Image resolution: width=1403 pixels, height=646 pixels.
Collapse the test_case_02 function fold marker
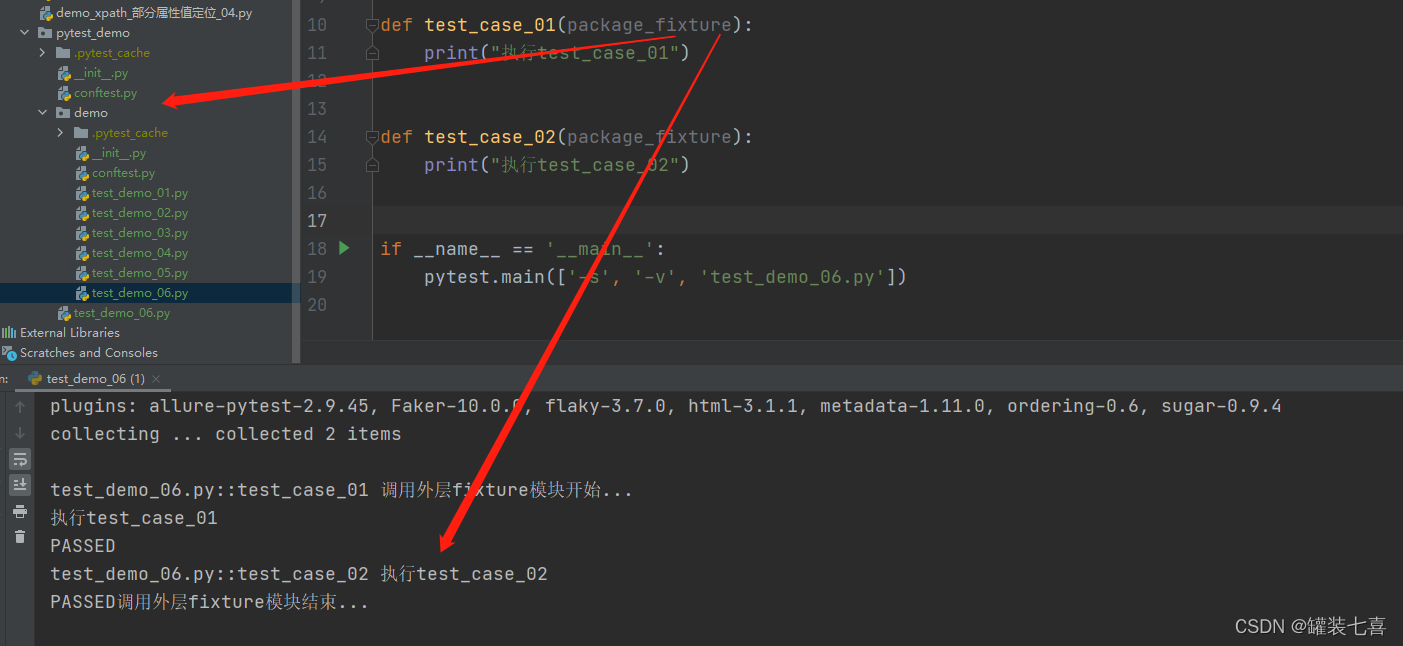372,136
